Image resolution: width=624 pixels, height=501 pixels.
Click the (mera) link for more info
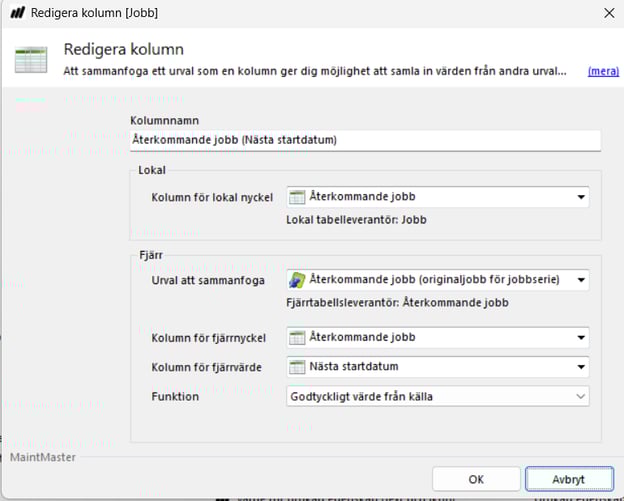tap(602, 71)
